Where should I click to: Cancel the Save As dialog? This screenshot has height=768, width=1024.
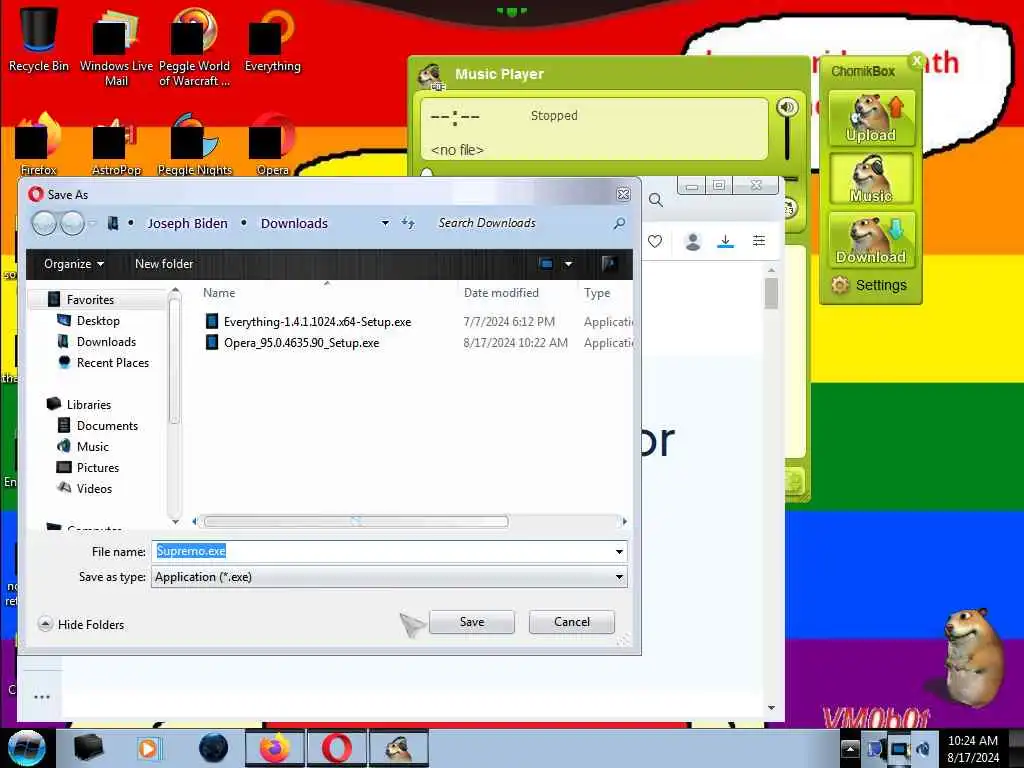(571, 622)
